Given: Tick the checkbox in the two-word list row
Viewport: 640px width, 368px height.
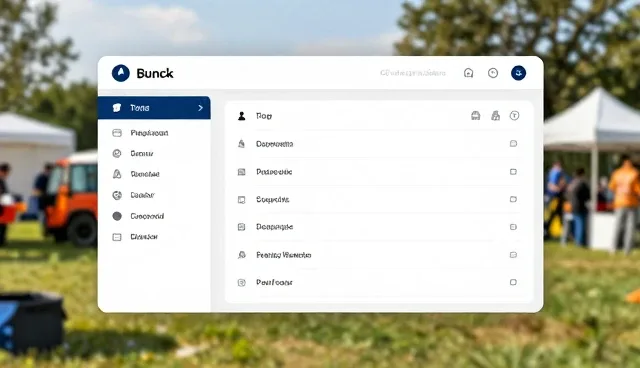Looking at the screenshot, I should (513, 255).
